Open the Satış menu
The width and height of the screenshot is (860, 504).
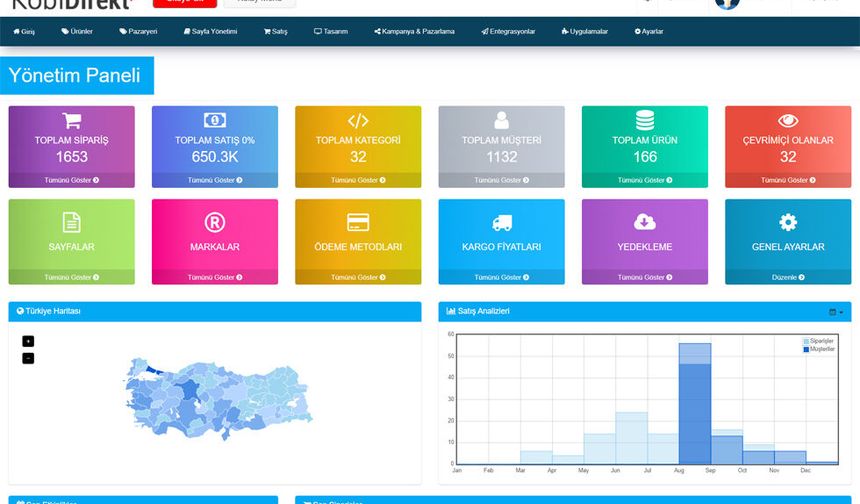click(x=275, y=31)
